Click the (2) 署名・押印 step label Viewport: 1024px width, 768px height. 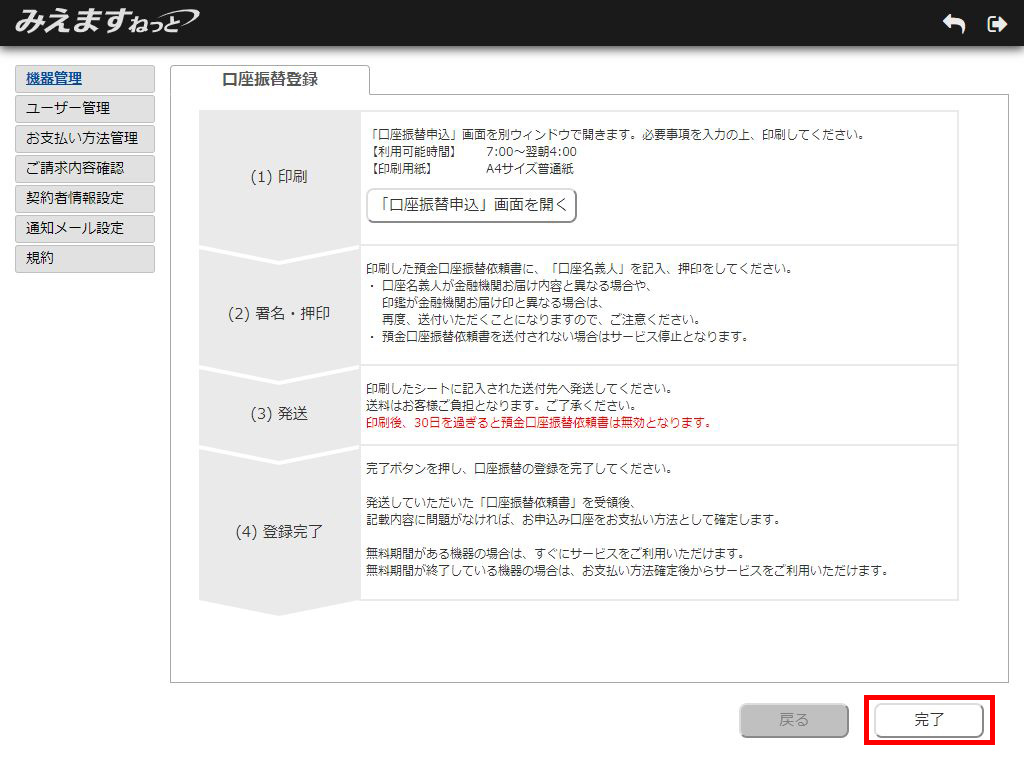pyautogui.click(x=279, y=313)
